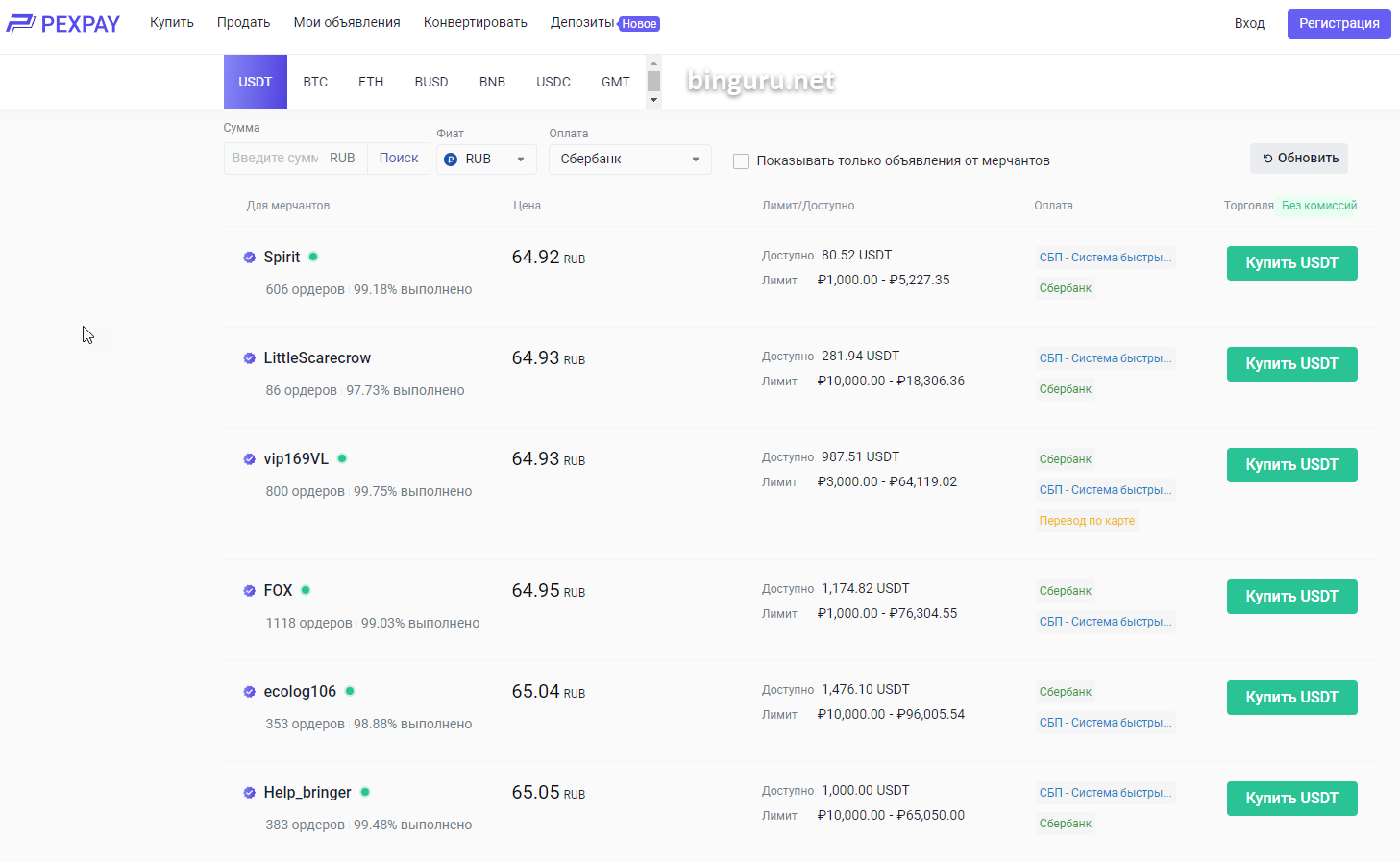The image size is (1400, 862).
Task: Open the Продать menu item
Action: (x=243, y=23)
